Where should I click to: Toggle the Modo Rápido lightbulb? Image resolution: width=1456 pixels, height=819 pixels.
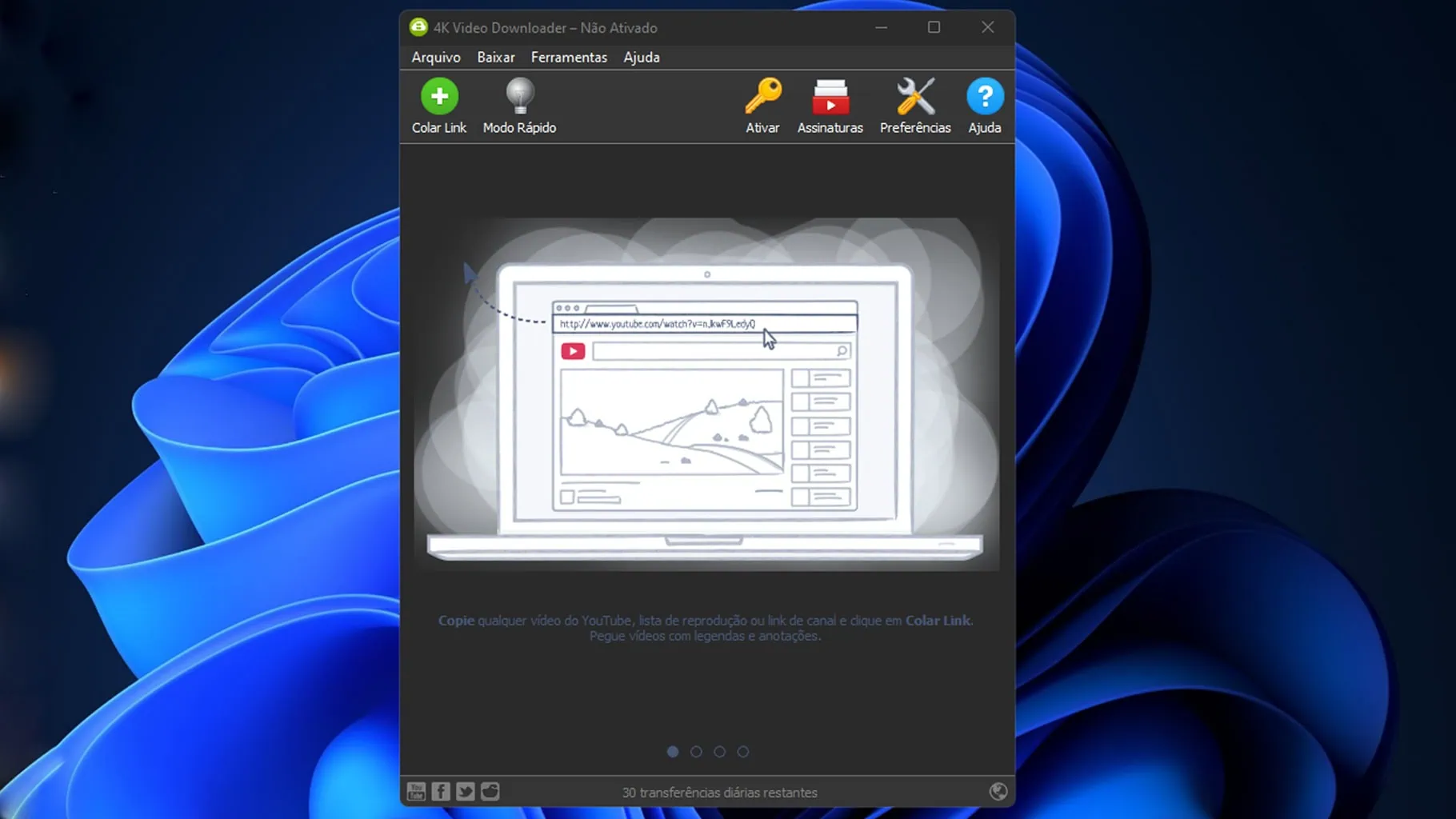[x=519, y=106]
